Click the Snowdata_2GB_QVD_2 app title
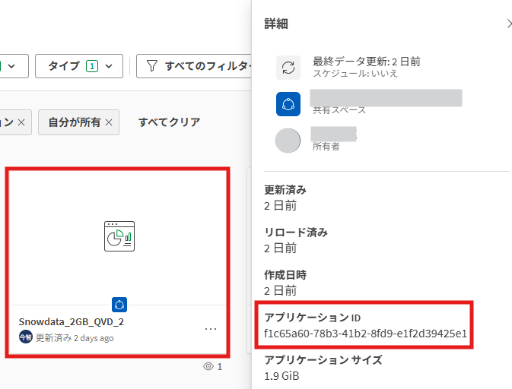The height and width of the screenshot is (389, 512). [x=71, y=322]
